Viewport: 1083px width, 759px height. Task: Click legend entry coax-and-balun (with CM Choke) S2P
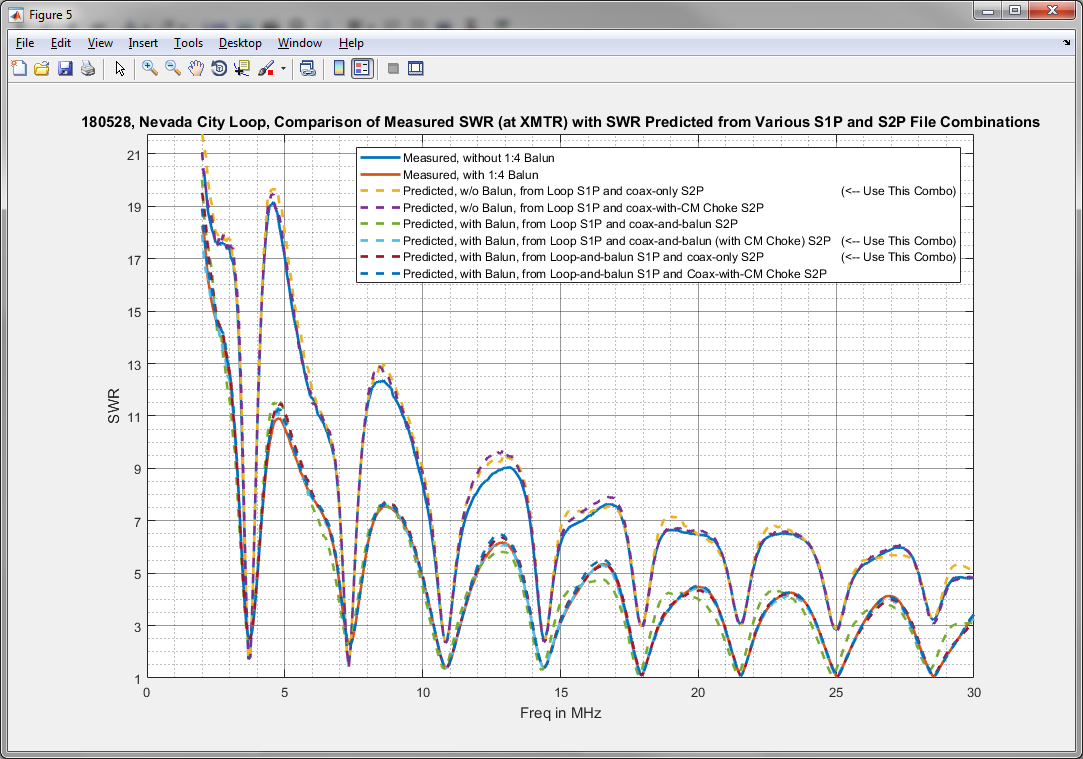coord(617,241)
